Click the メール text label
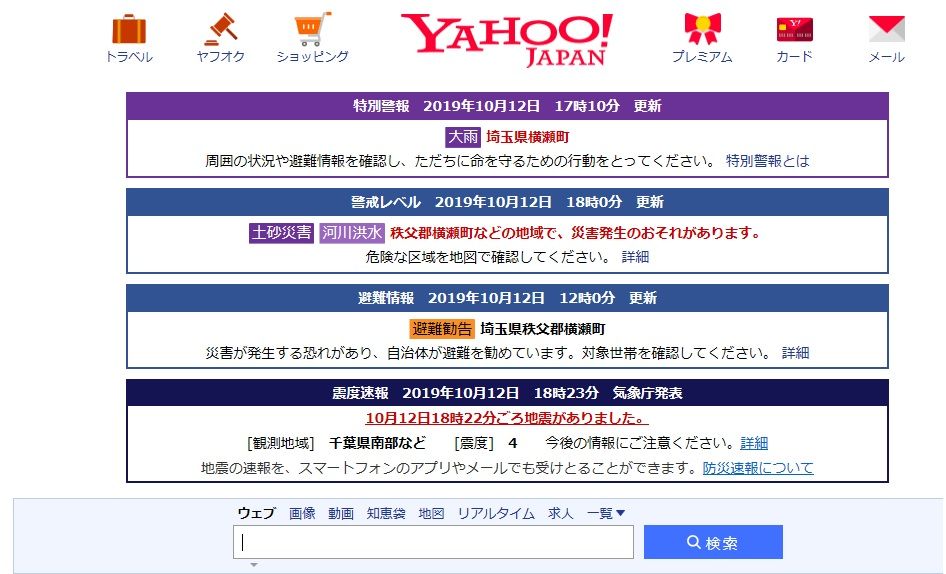Image resolution: width=946 pixels, height=574 pixels. click(886, 57)
